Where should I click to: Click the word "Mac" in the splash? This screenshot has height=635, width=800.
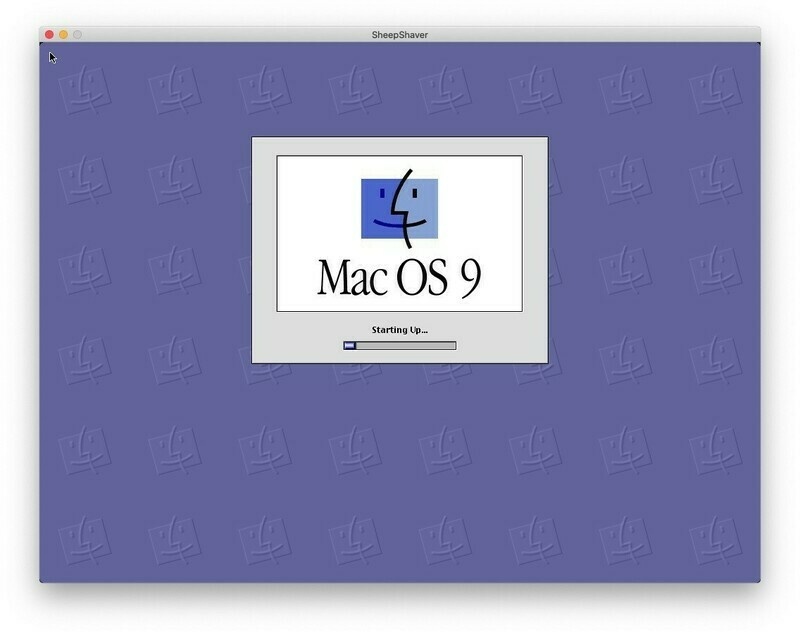pos(350,278)
